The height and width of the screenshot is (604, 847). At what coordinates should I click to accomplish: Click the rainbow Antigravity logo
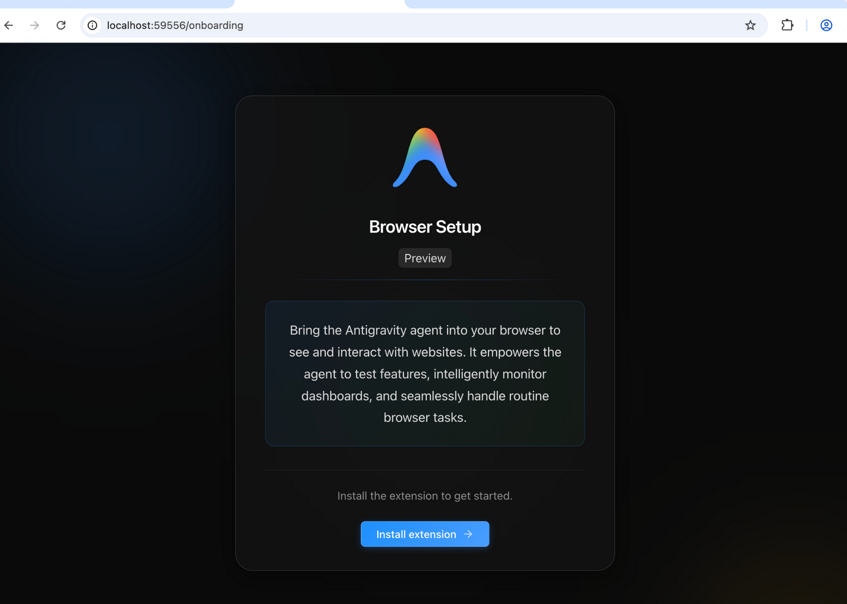425,158
